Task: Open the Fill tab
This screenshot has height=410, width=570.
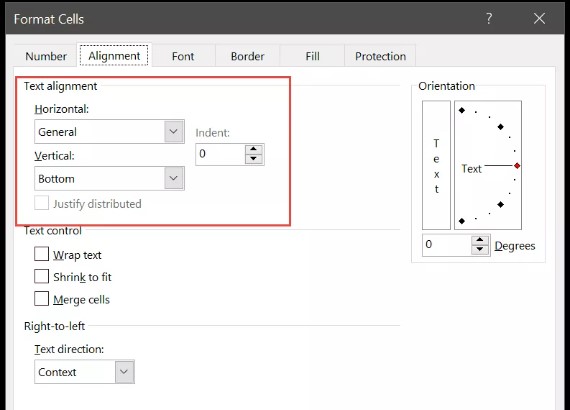Action: click(312, 56)
